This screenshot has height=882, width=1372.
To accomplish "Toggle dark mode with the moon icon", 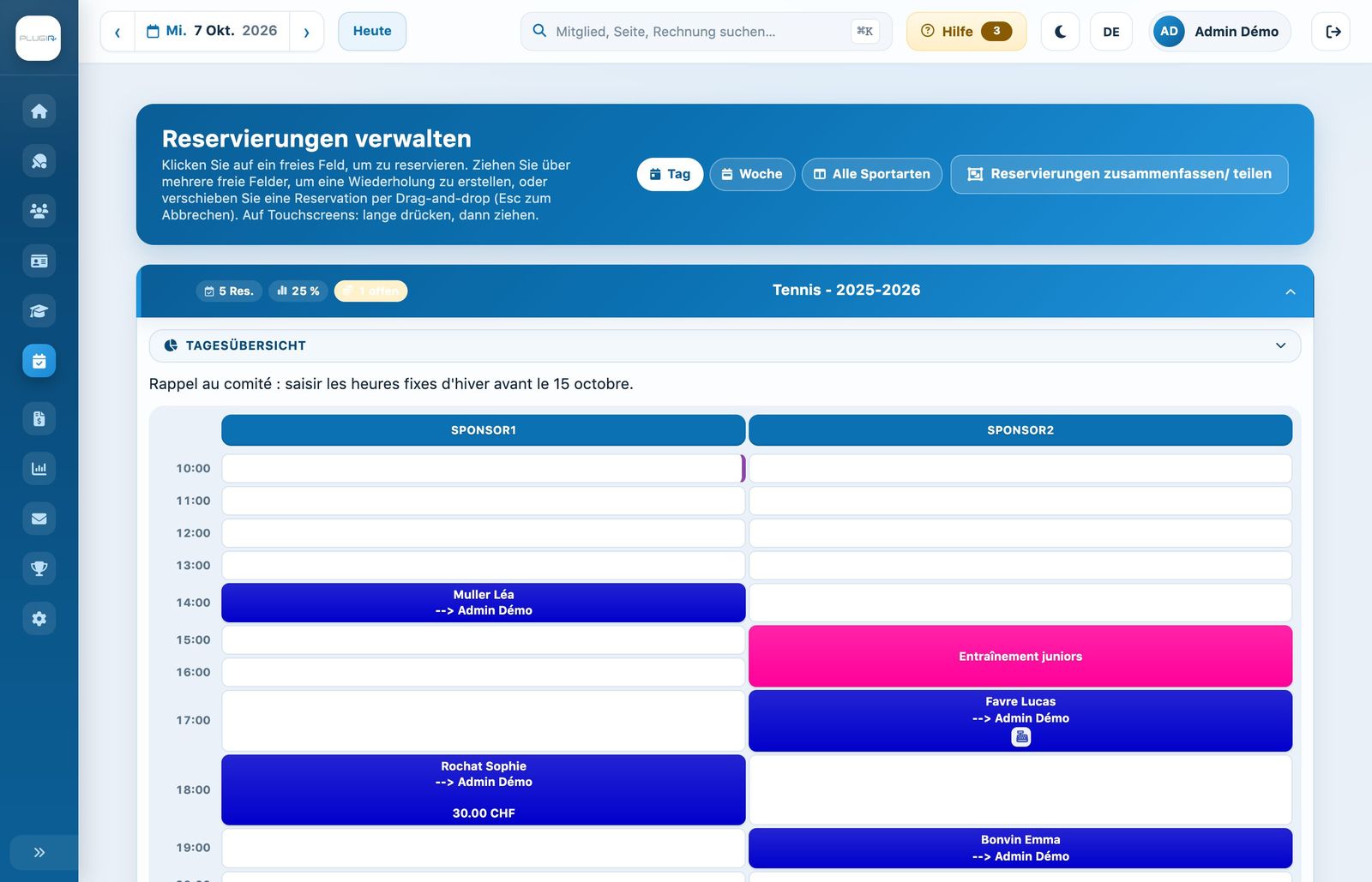I will pyautogui.click(x=1060, y=32).
